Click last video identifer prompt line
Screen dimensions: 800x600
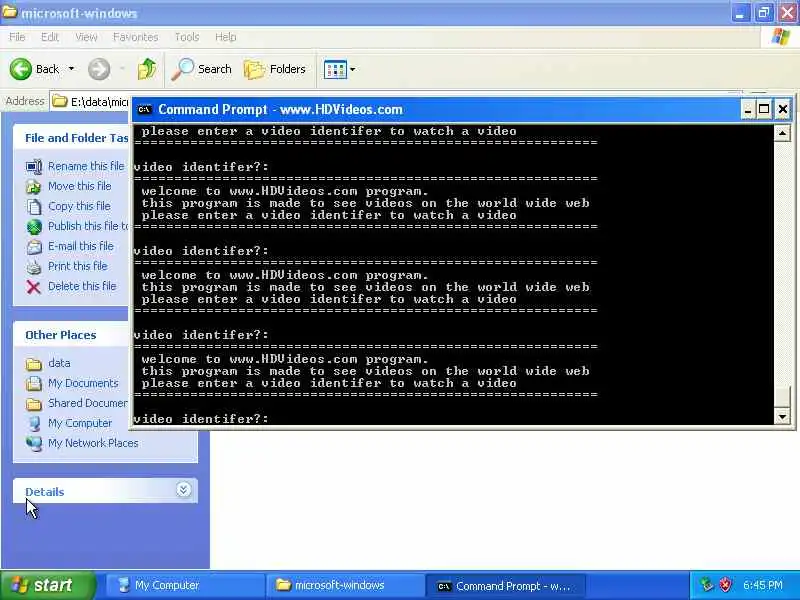(201, 418)
